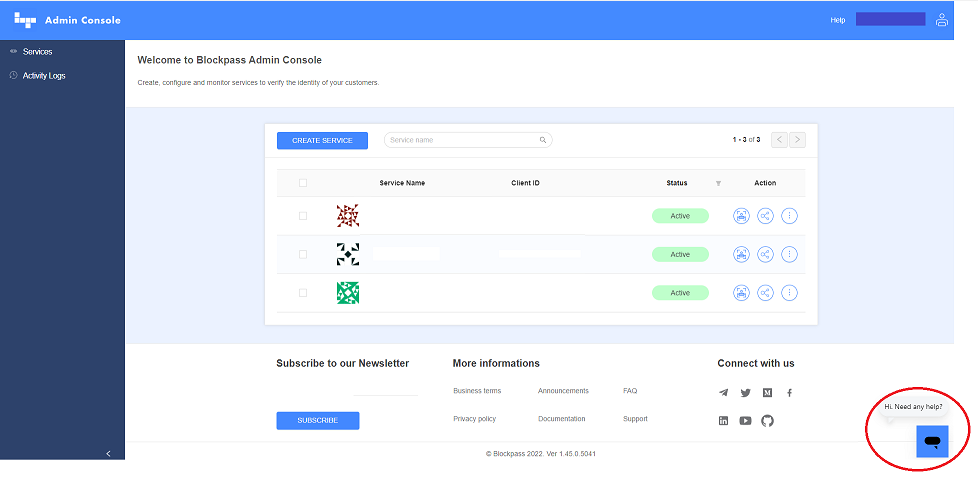Click the Service Name column header
This screenshot has width=978, height=487.
point(402,183)
